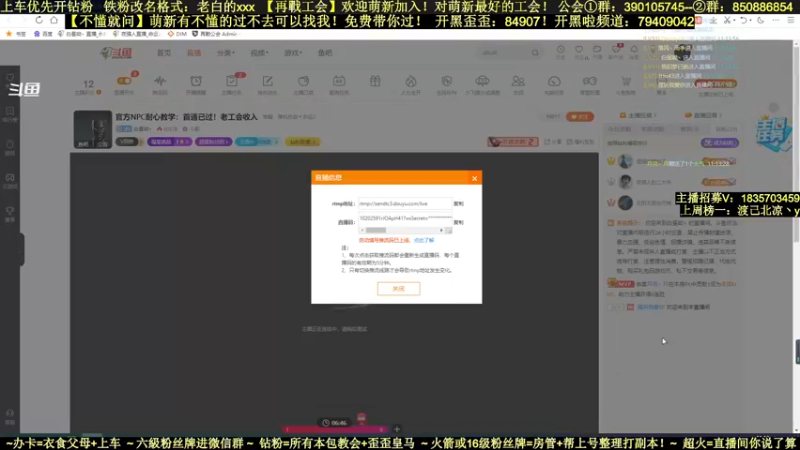Click the streamer avatar thumbnail
The image size is (800, 450).
click(92, 130)
